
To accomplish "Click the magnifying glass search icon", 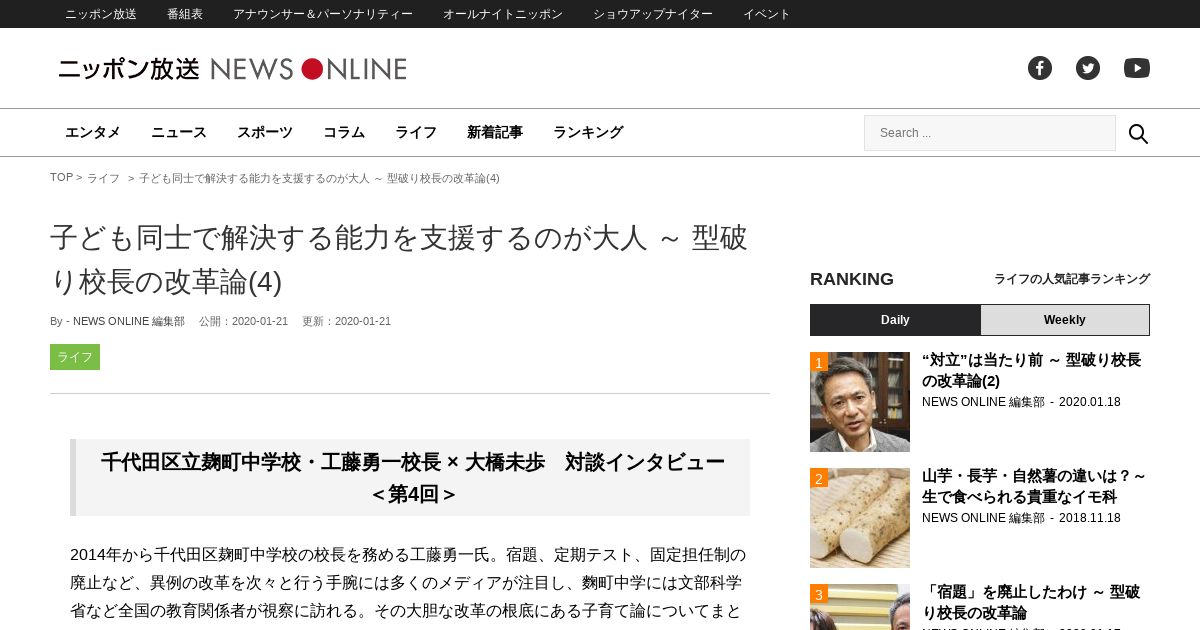I will [x=1138, y=133].
